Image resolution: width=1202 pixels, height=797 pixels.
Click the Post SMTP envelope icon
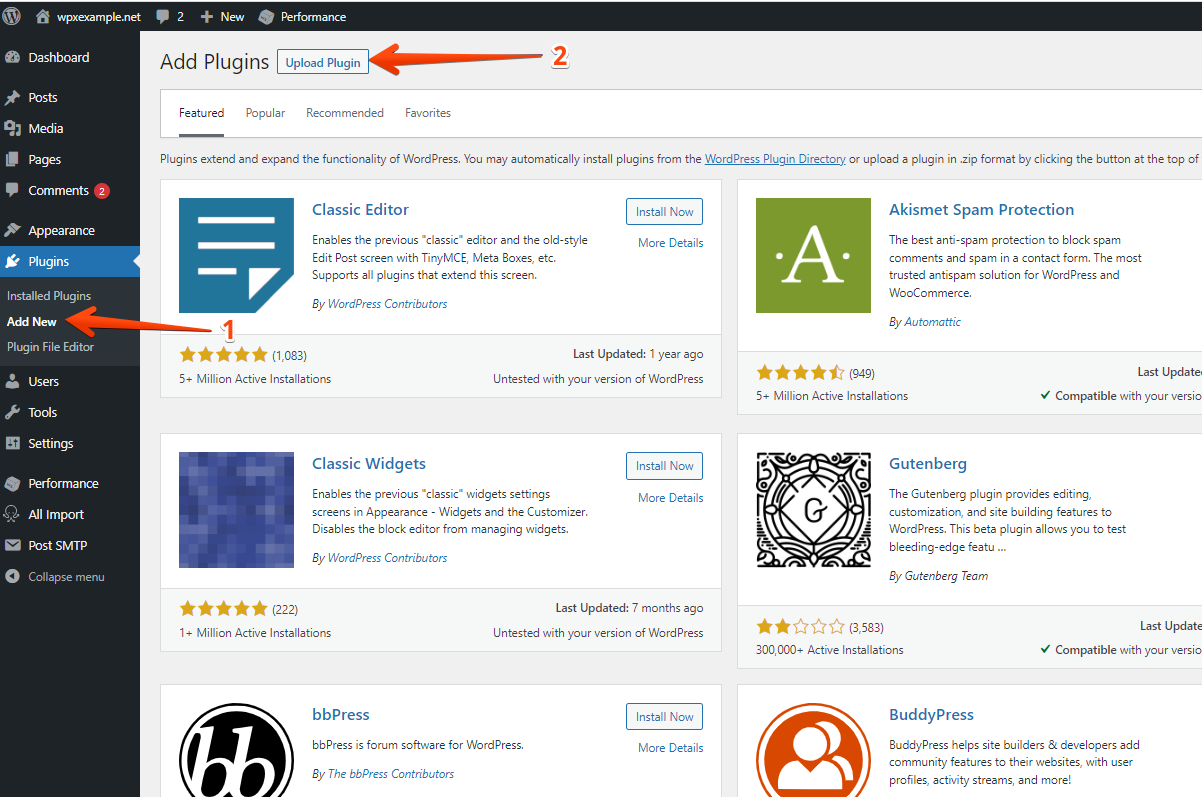(x=13, y=546)
